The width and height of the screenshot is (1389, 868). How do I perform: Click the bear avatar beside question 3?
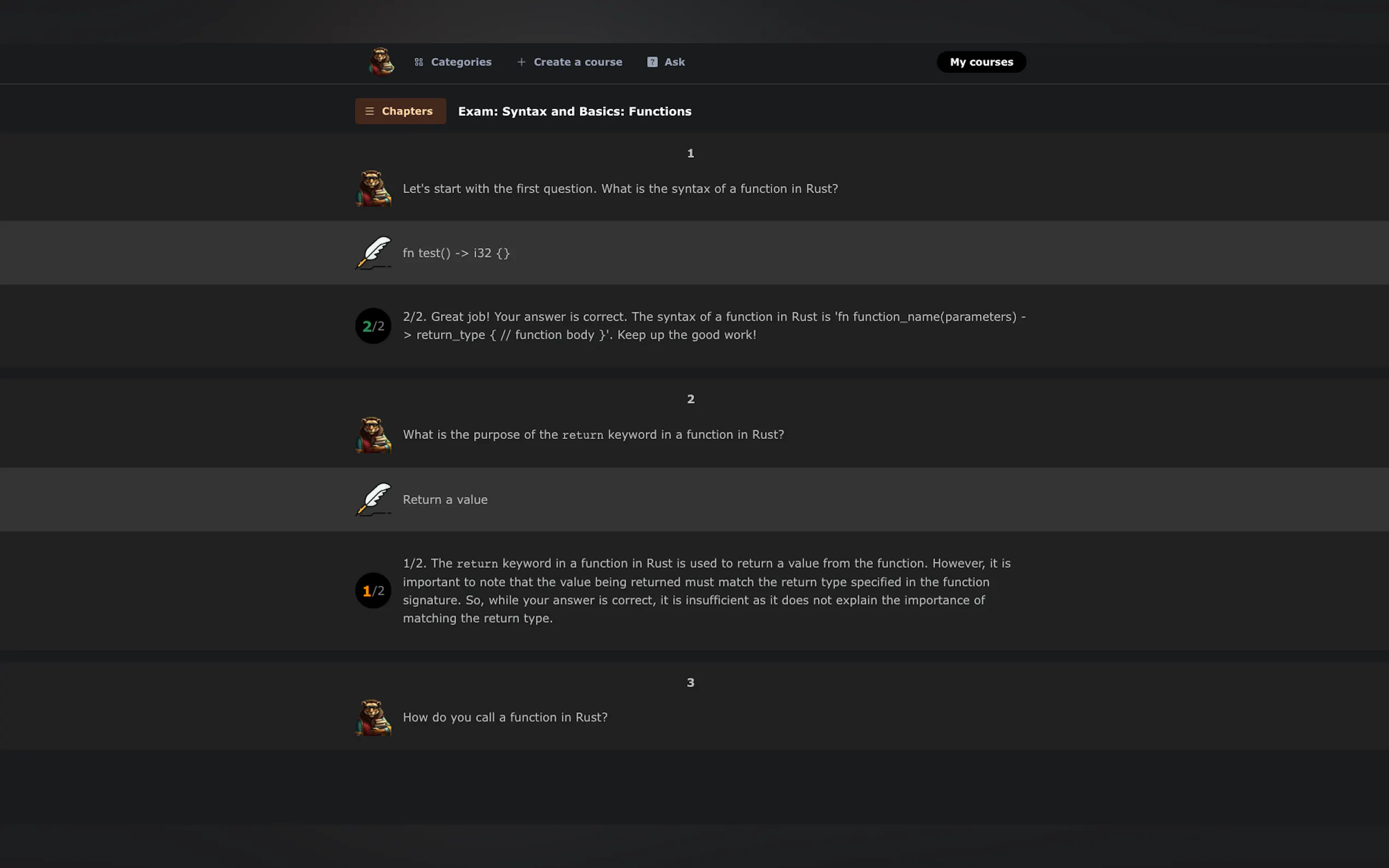click(x=373, y=717)
